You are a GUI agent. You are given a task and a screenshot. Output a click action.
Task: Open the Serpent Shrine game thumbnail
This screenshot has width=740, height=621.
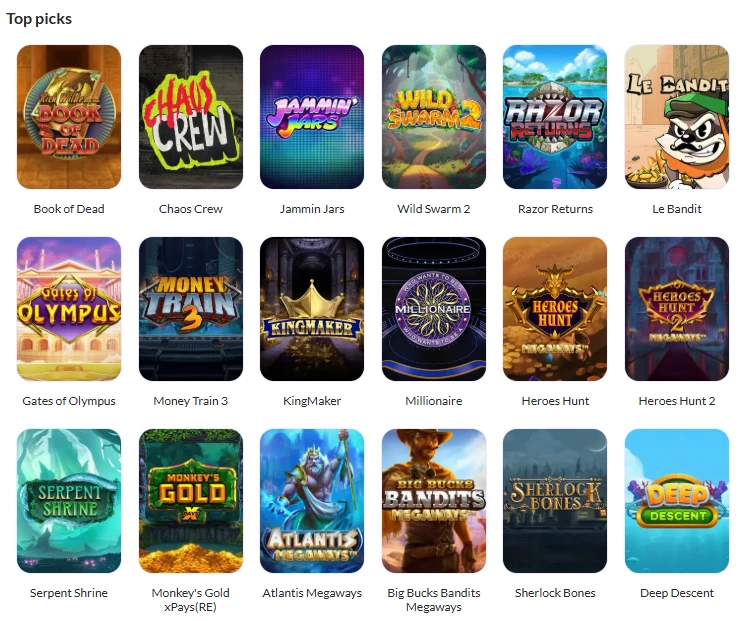click(69, 501)
